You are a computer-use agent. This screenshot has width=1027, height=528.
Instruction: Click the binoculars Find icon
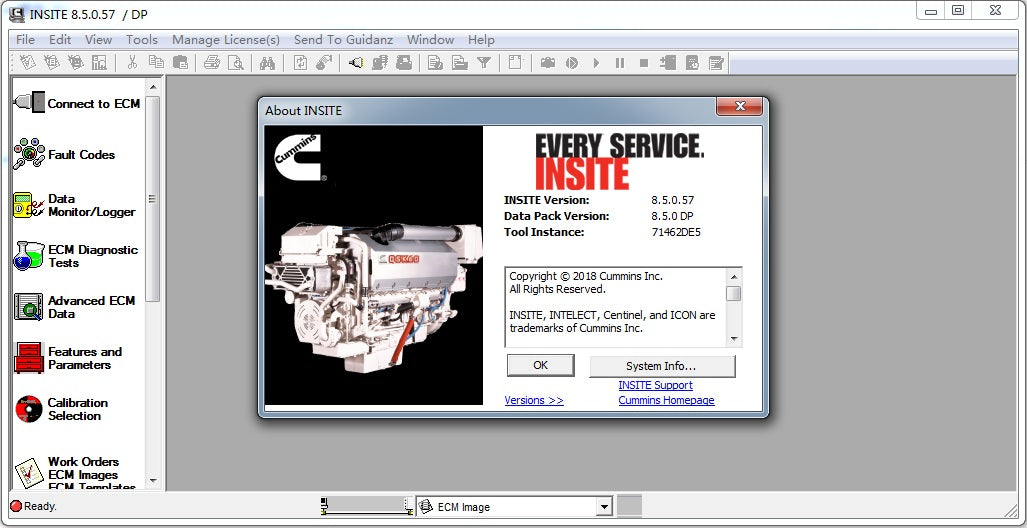tap(267, 63)
